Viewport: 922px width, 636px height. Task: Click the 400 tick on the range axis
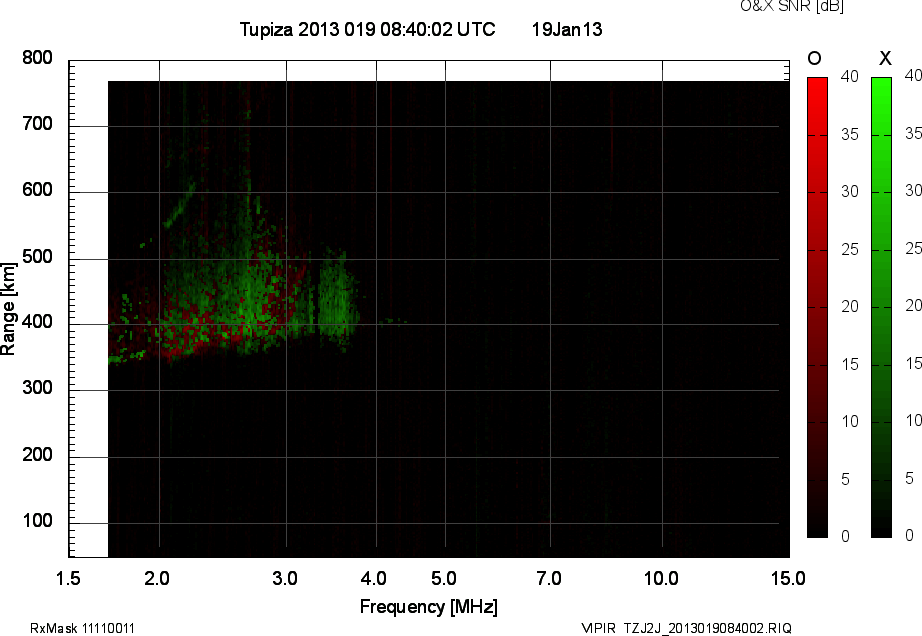pyautogui.click(x=37, y=322)
